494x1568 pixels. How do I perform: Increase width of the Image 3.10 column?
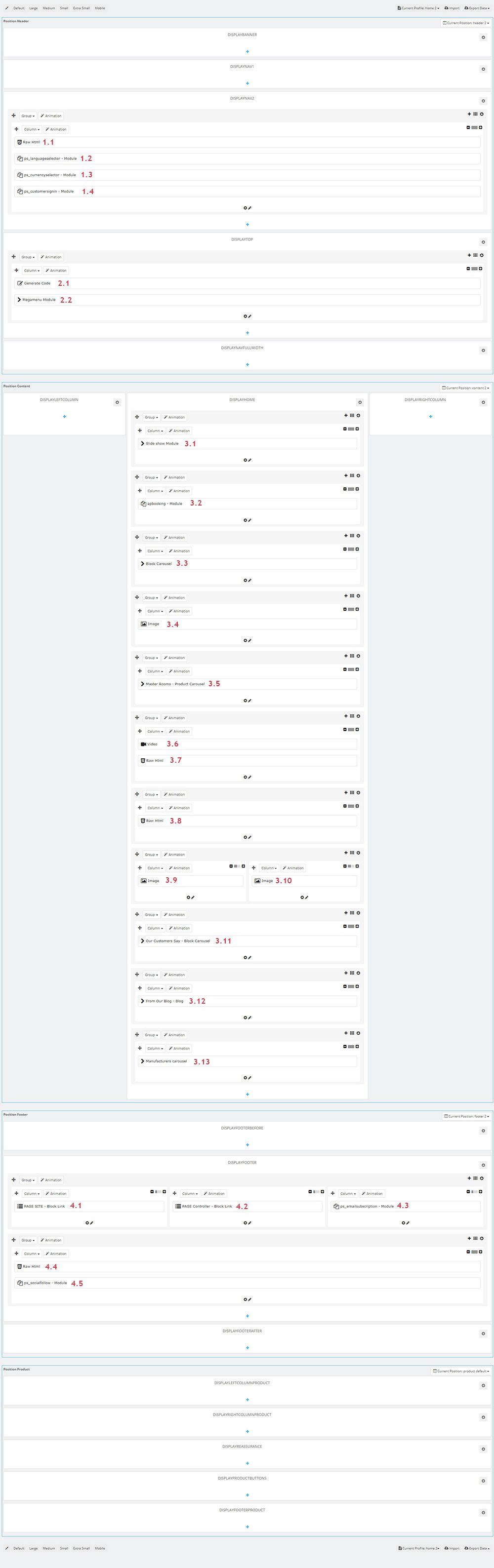(357, 866)
